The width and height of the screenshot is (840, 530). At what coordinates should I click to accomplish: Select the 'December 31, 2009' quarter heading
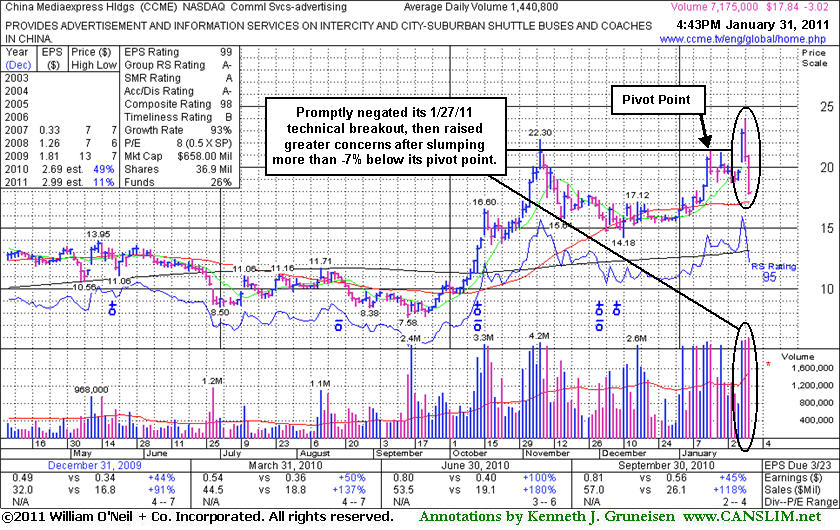click(x=95, y=465)
